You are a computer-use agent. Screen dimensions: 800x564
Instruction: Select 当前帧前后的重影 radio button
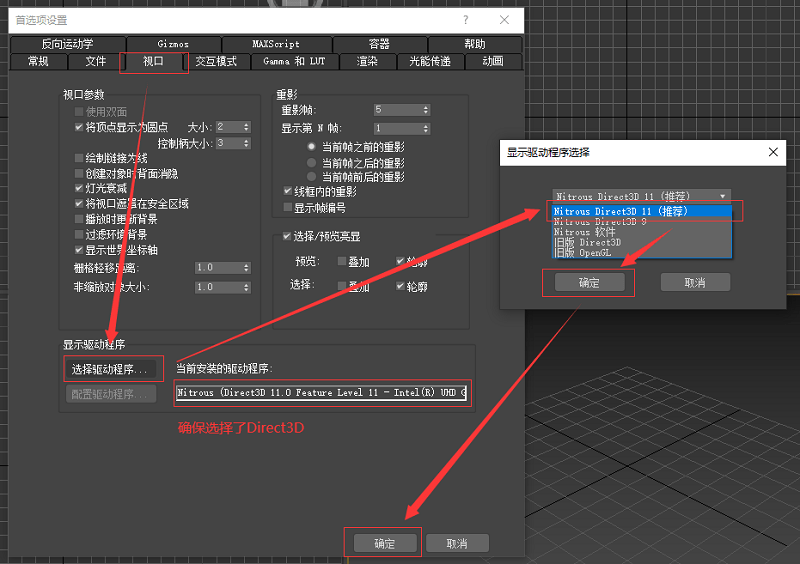pos(311,177)
